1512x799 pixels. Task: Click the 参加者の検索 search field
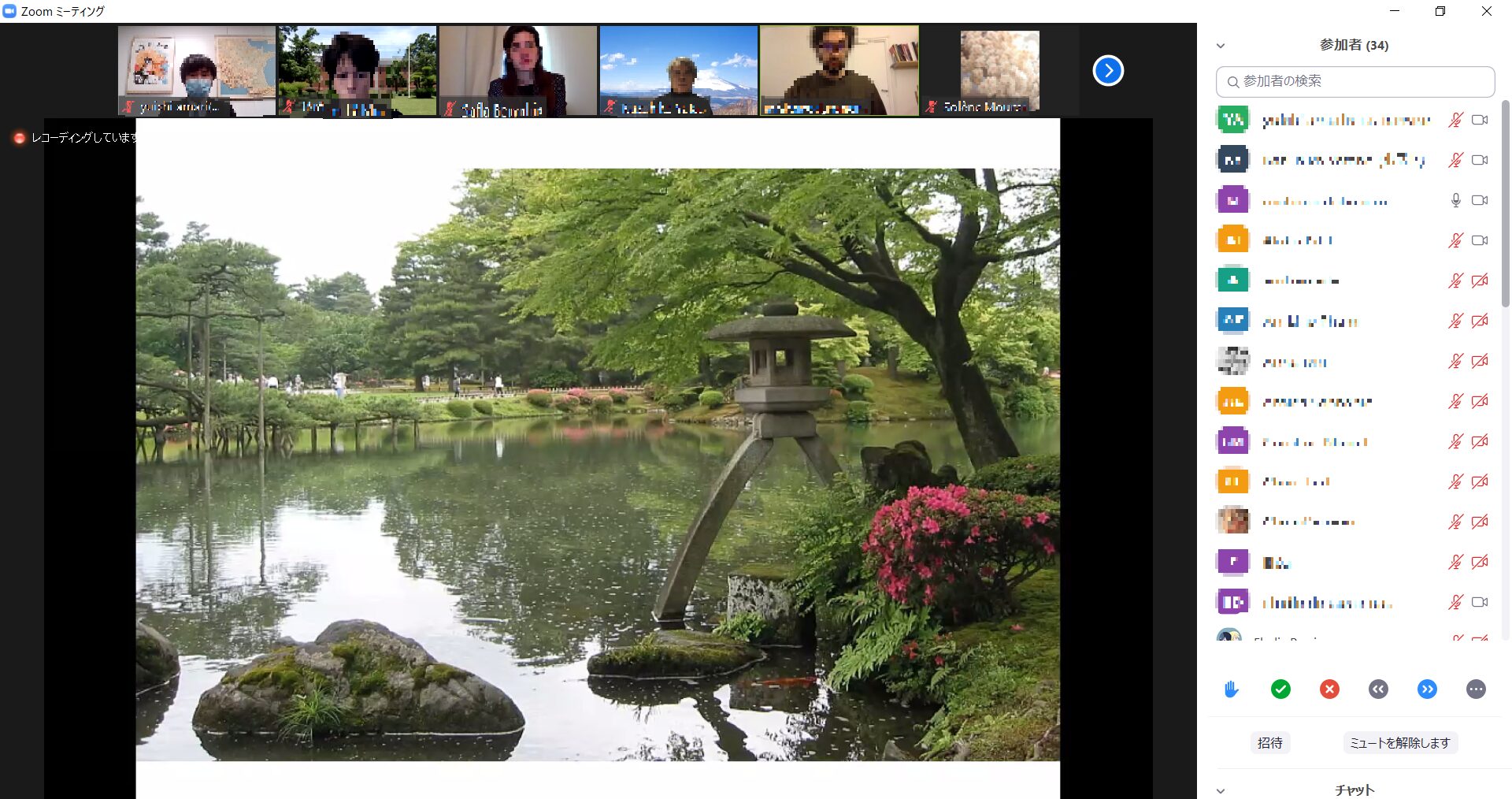pos(1354,81)
